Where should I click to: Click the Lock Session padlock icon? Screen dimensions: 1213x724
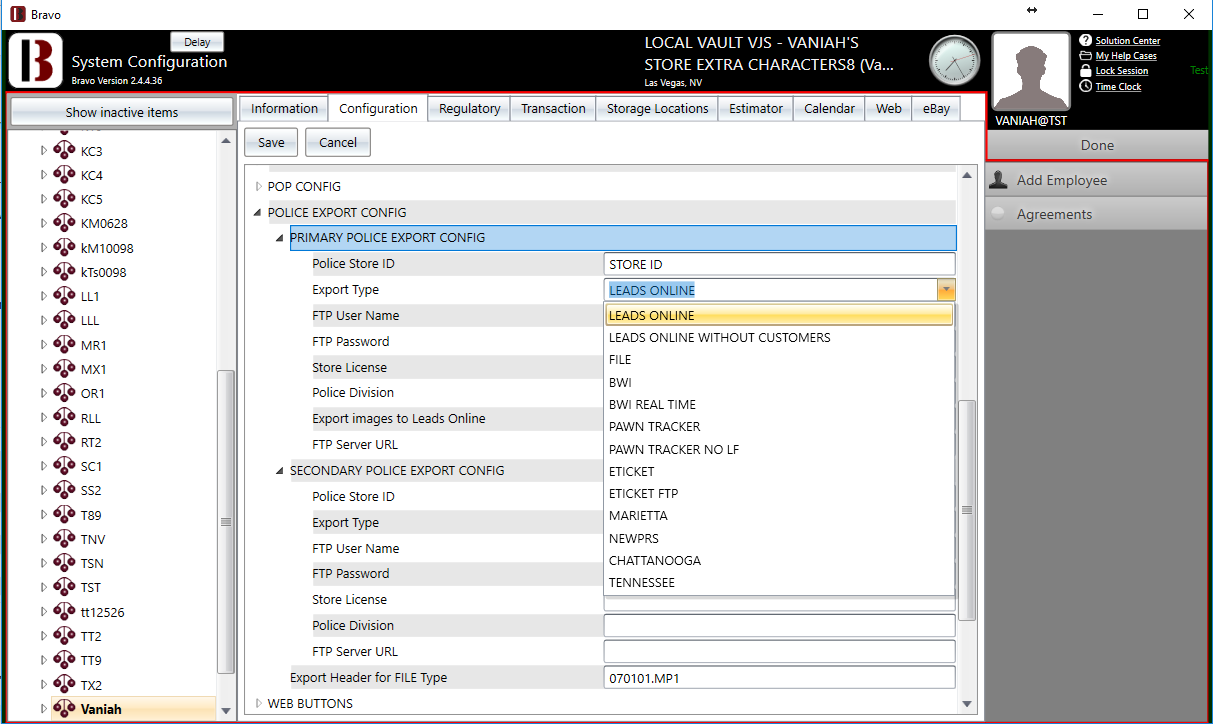pyautogui.click(x=1086, y=71)
